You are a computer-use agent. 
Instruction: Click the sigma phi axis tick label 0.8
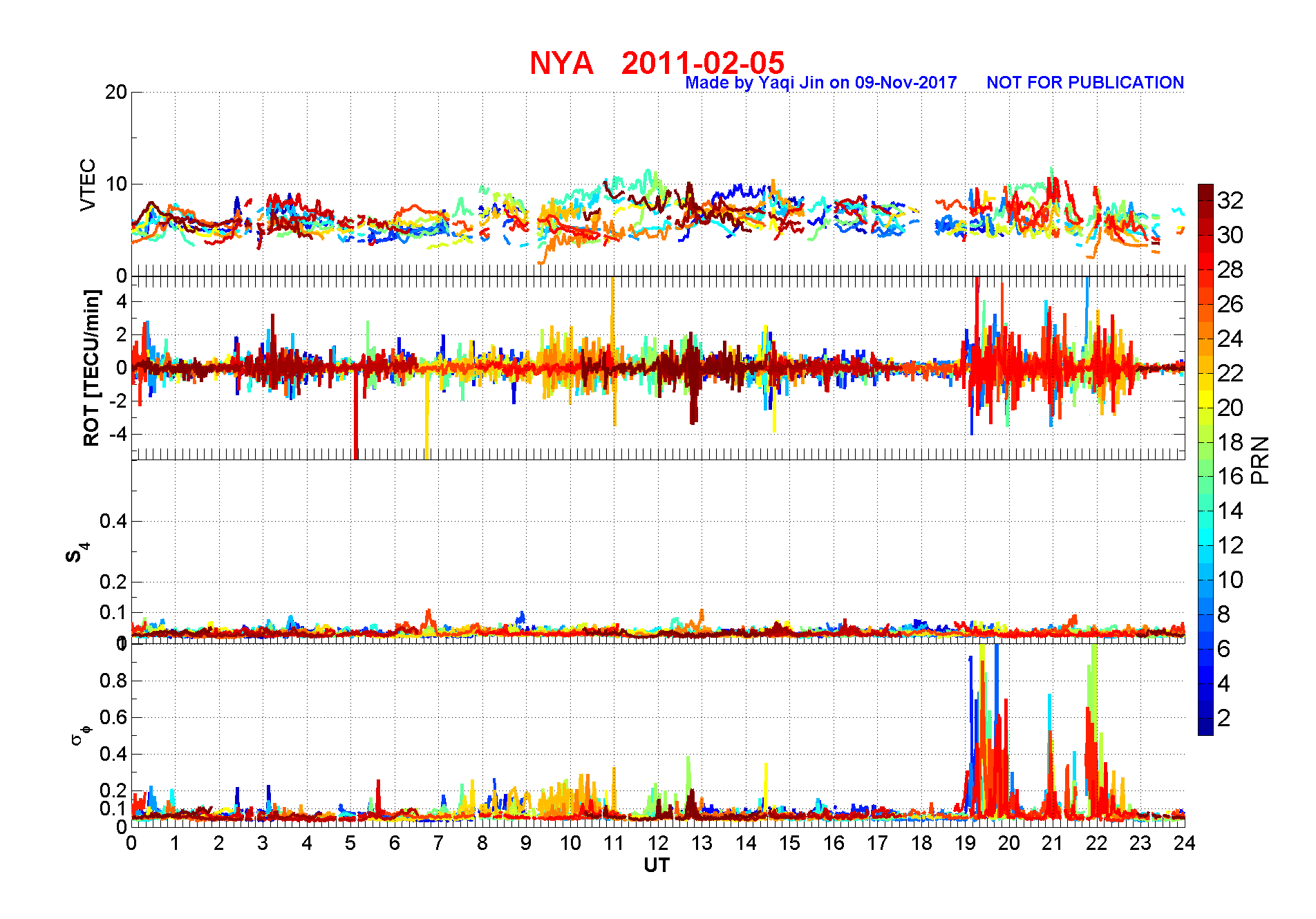113,681
